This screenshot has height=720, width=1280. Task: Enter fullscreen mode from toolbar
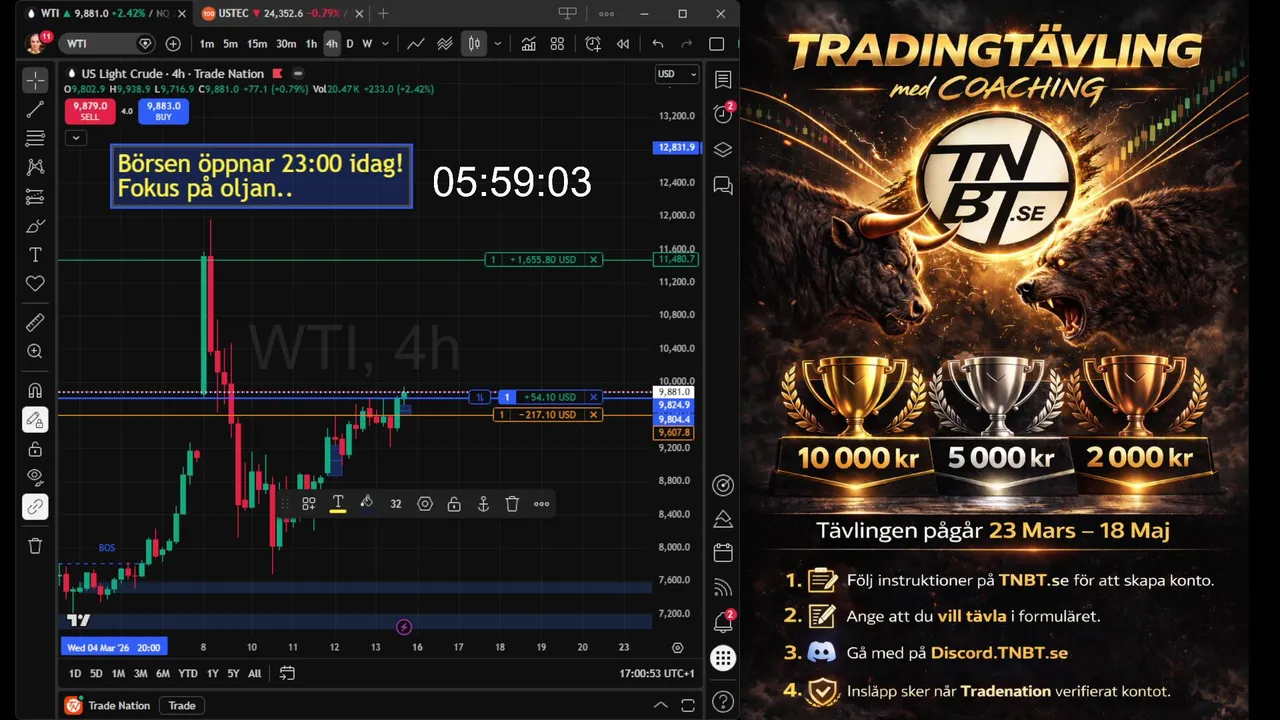(716, 44)
